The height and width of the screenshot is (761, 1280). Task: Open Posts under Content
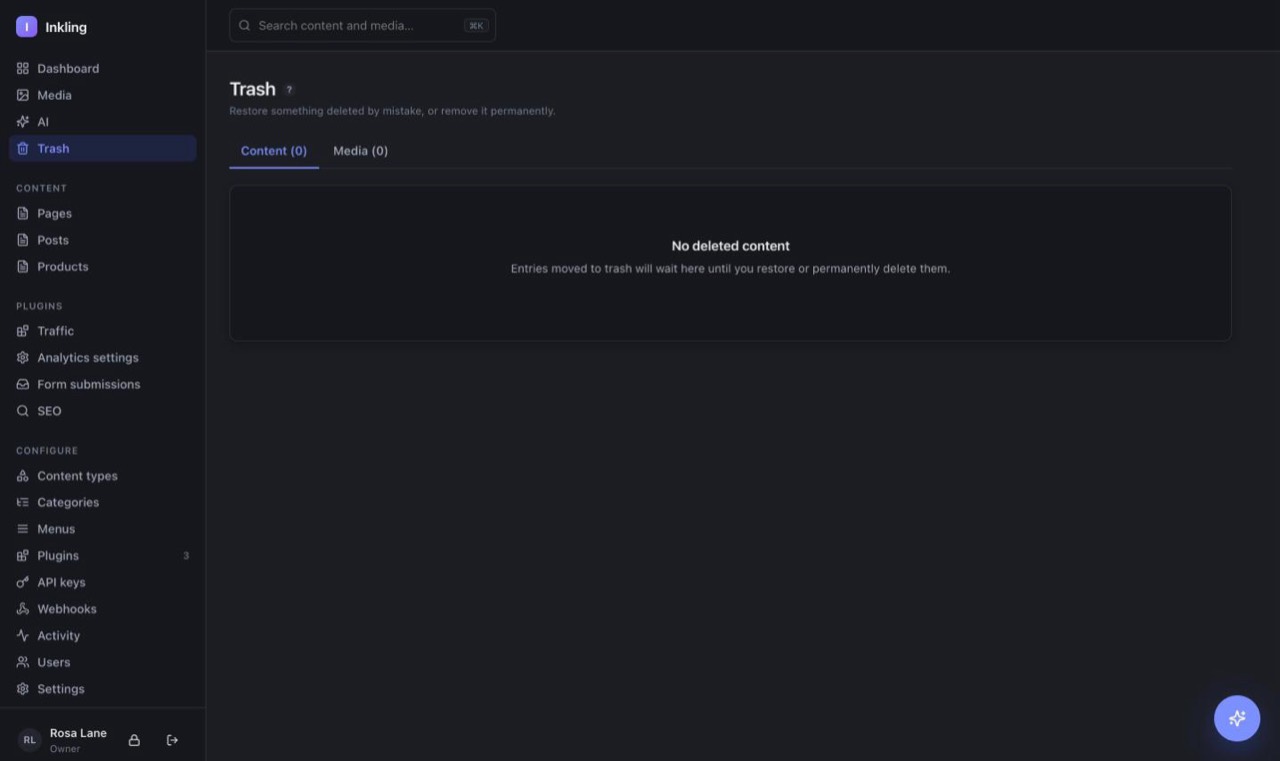103,240
